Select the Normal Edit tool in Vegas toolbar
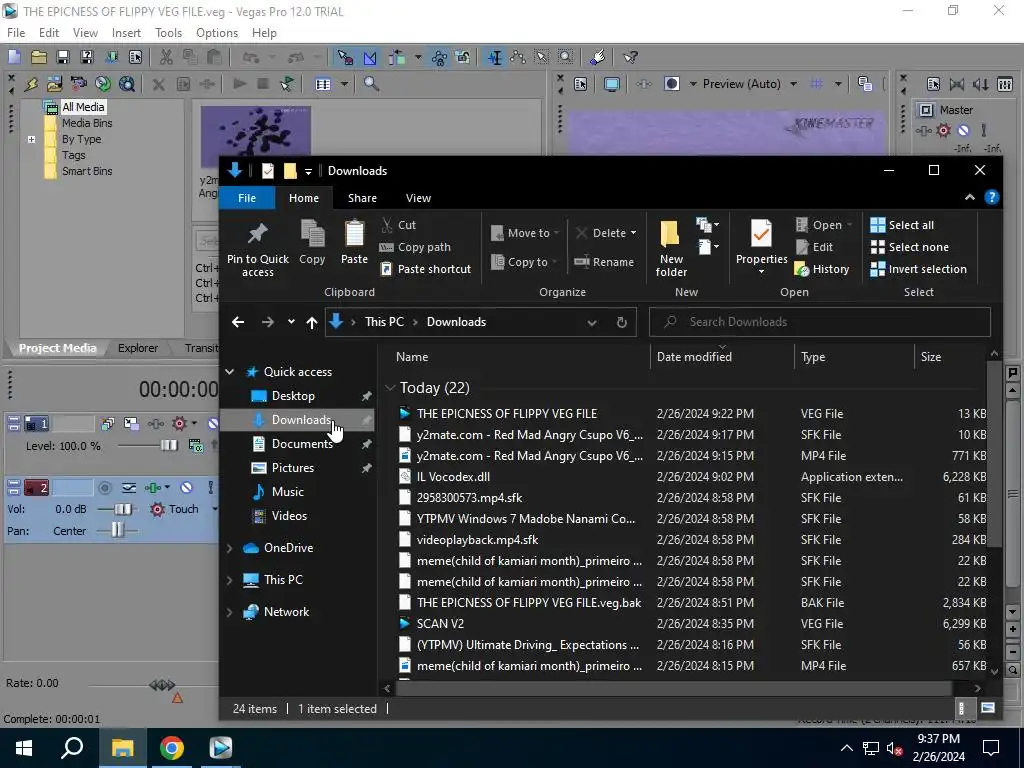1024x768 pixels. (495, 57)
